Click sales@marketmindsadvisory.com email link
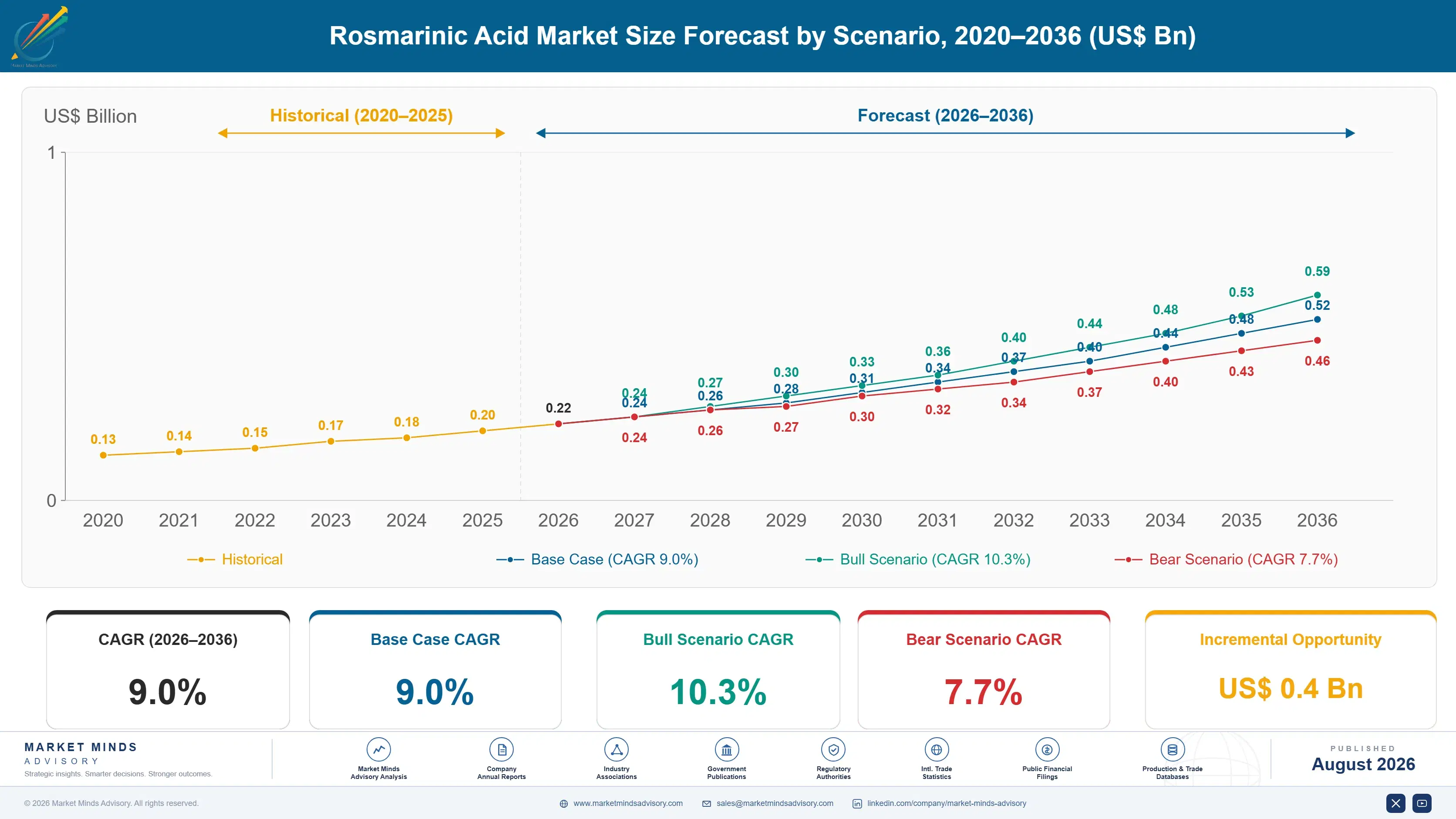 pos(775,803)
